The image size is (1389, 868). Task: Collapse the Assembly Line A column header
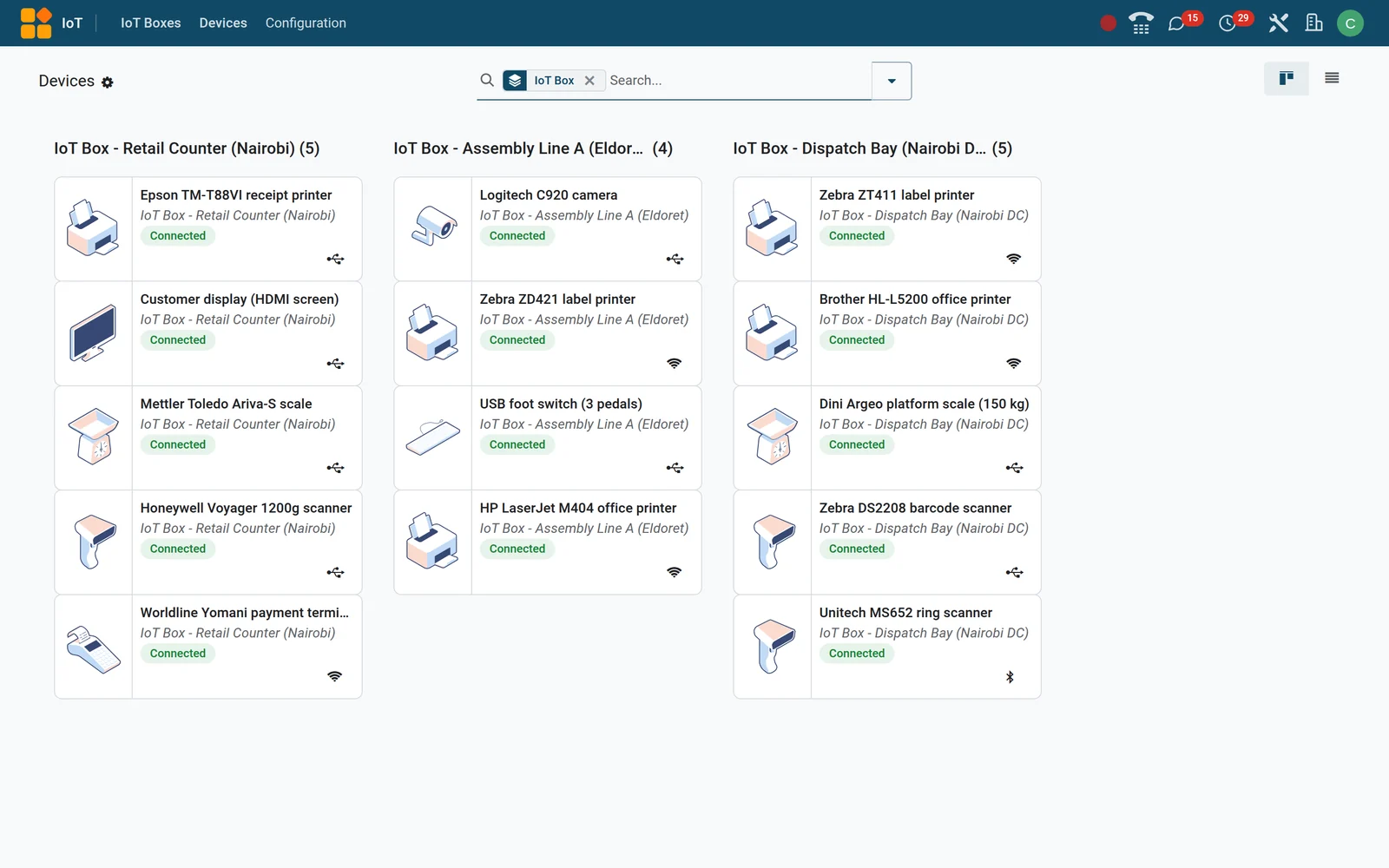(x=533, y=148)
